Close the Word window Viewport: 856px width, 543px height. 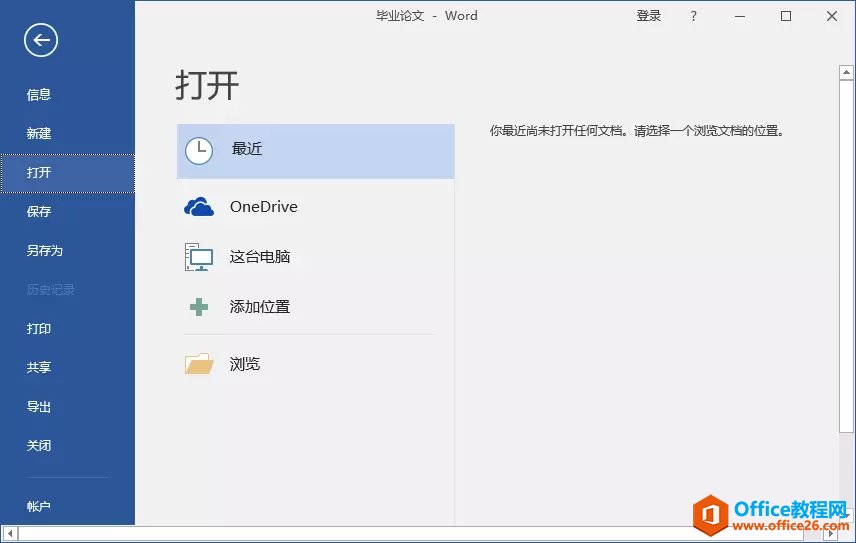[832, 16]
